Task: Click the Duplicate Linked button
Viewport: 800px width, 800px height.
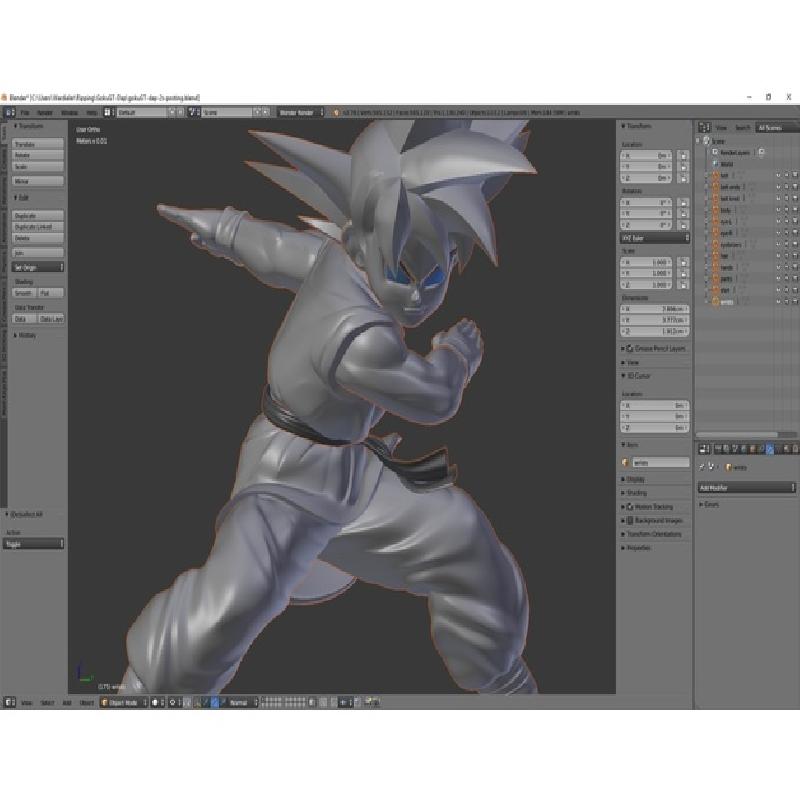Action: click(x=38, y=227)
